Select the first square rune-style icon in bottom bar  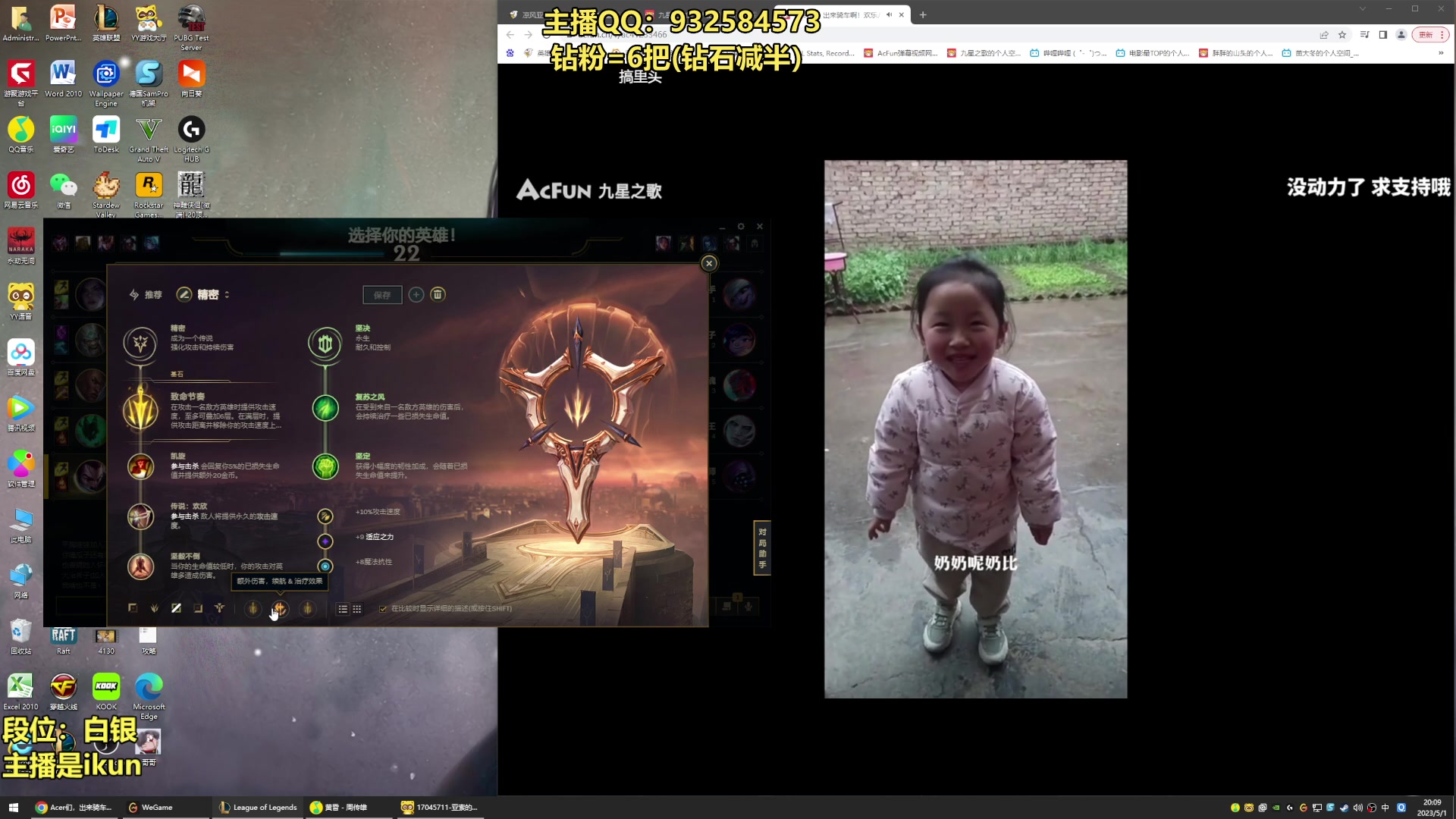(x=133, y=608)
